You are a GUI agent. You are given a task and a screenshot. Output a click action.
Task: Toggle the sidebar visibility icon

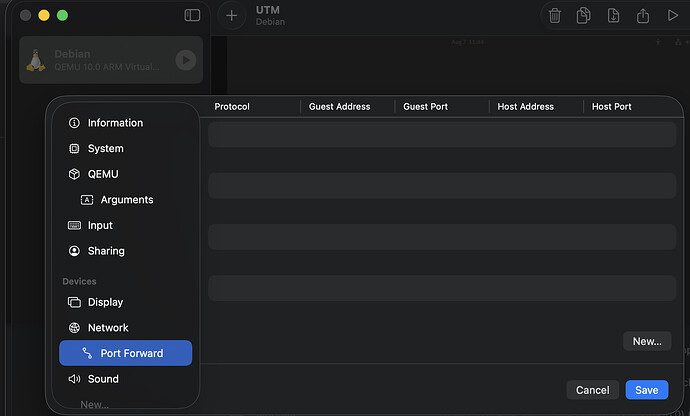192,15
